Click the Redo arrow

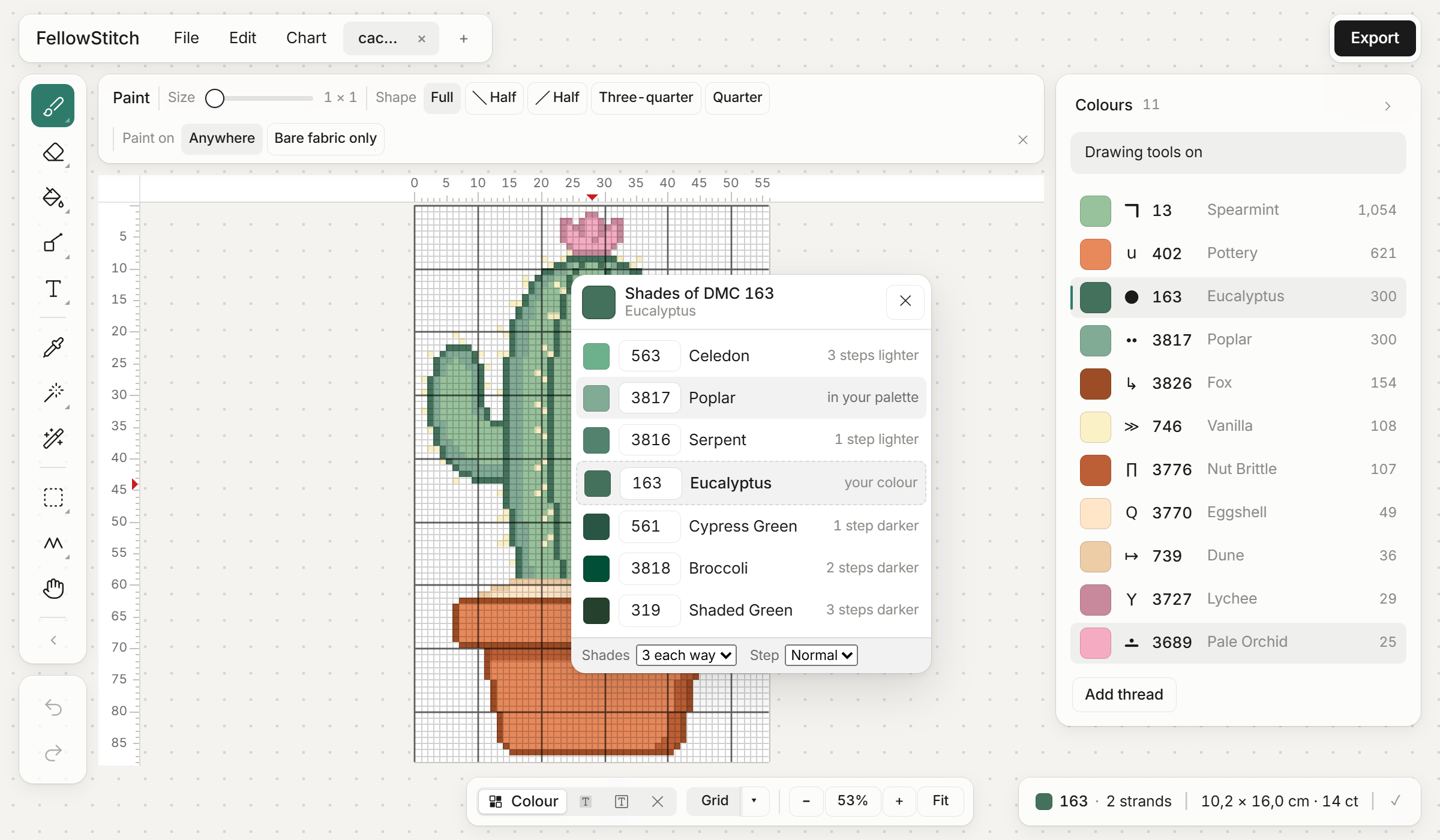(53, 752)
